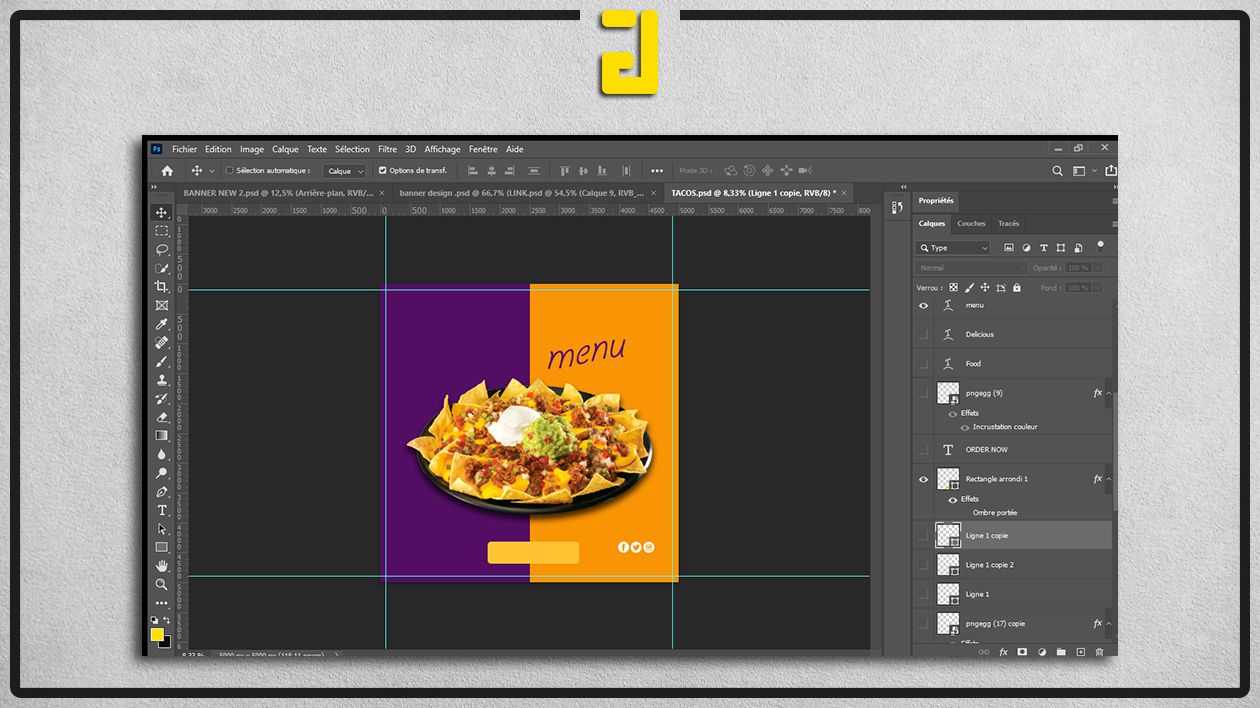1260x708 pixels.
Task: Select the Pen tool
Action: tap(161, 491)
